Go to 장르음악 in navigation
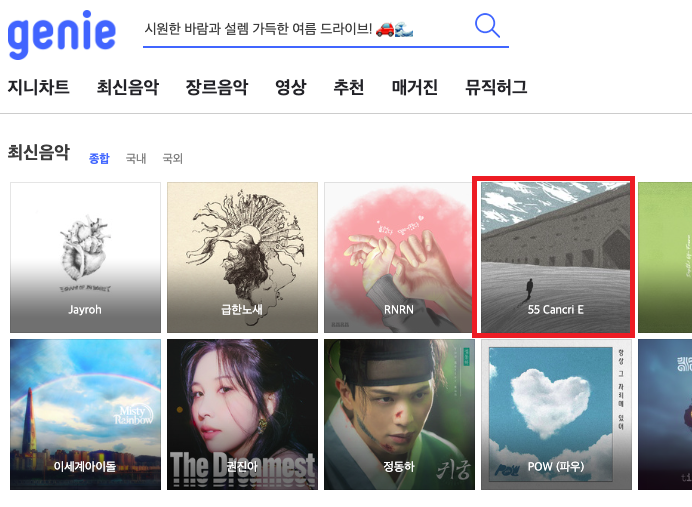This screenshot has height=507, width=692. (217, 87)
